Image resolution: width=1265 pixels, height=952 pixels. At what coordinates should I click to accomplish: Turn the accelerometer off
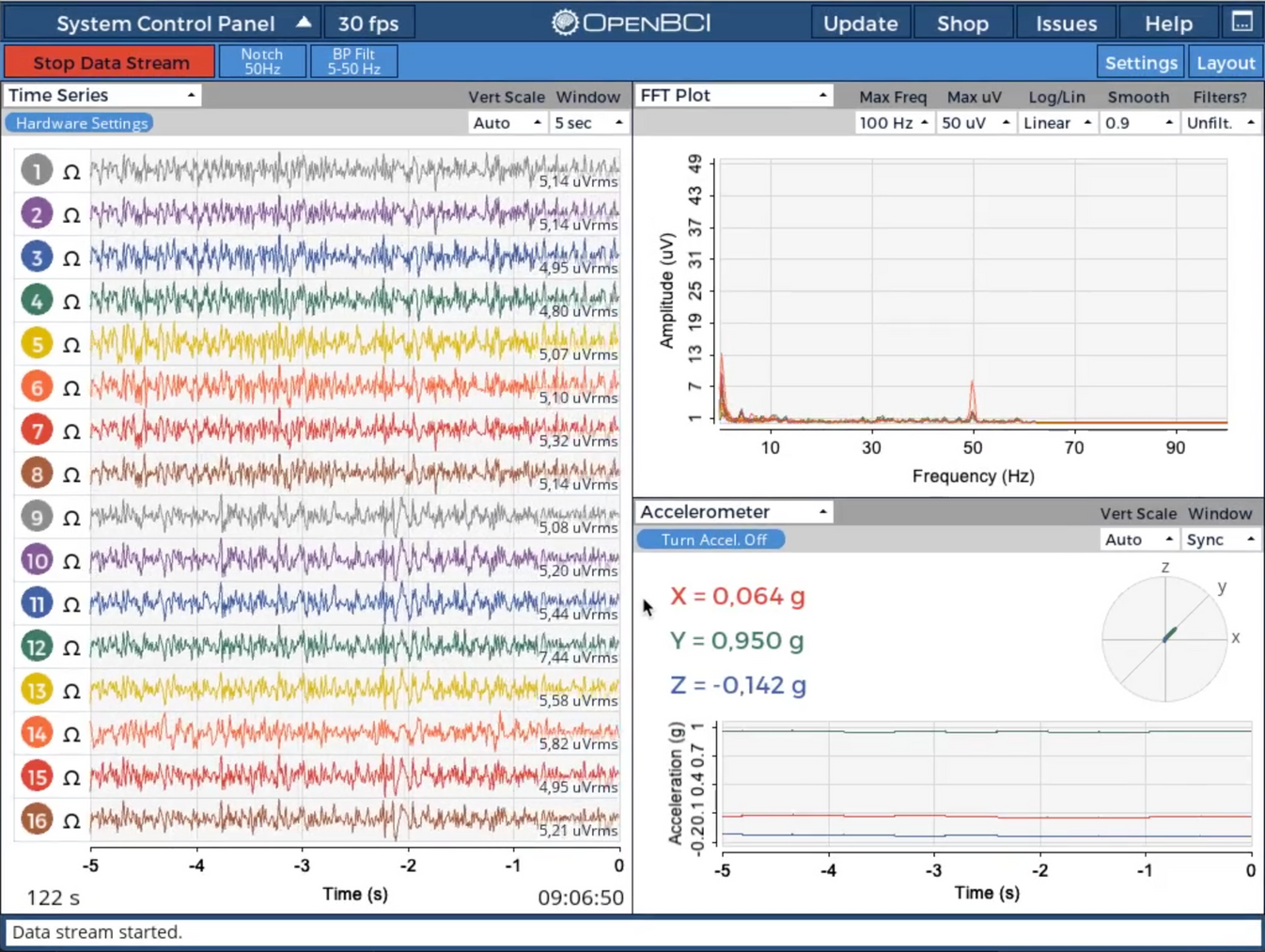coord(710,539)
